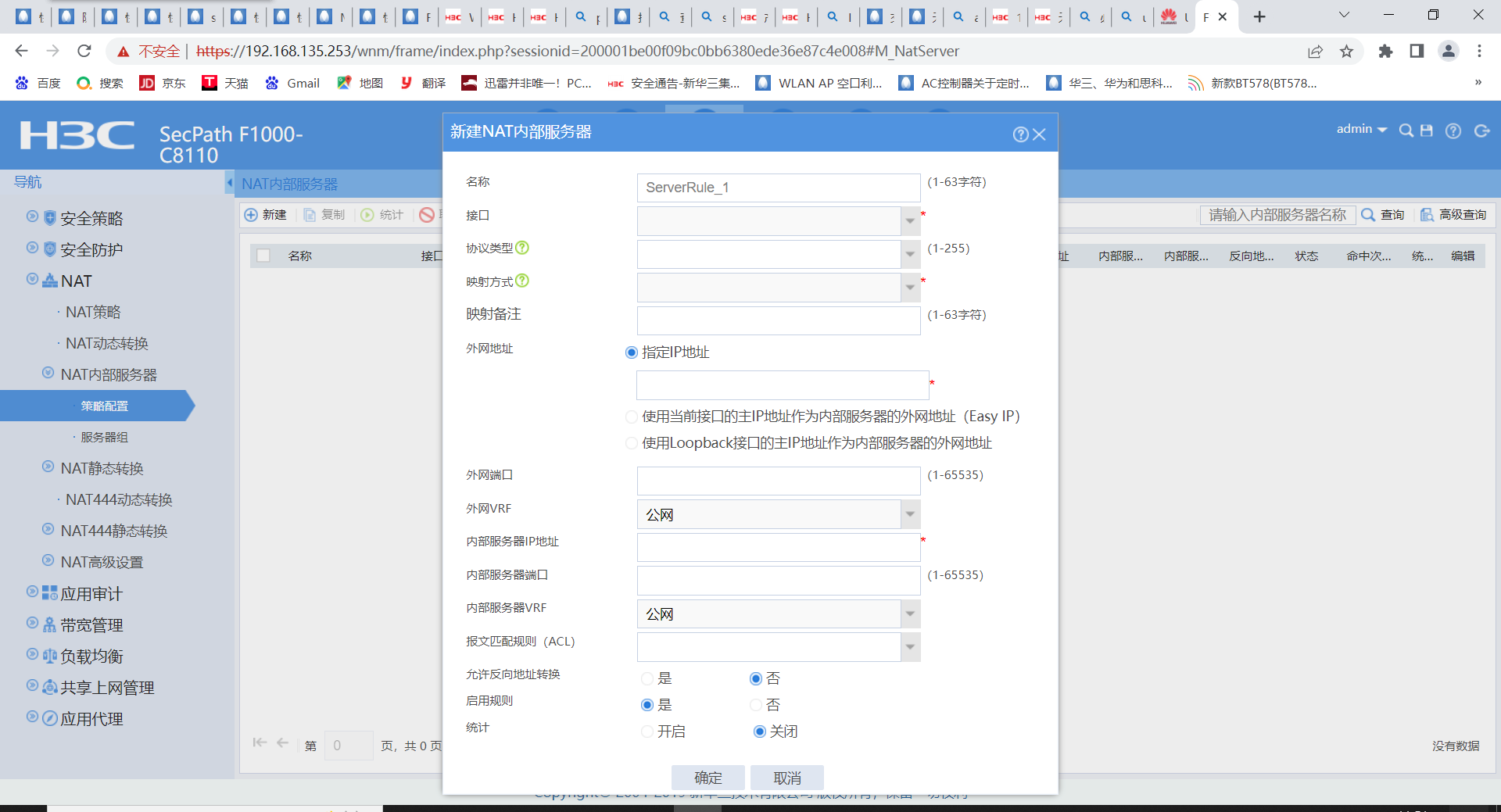The height and width of the screenshot is (812, 1501).
Task: Go to the first page of the table
Action: pyautogui.click(x=260, y=742)
